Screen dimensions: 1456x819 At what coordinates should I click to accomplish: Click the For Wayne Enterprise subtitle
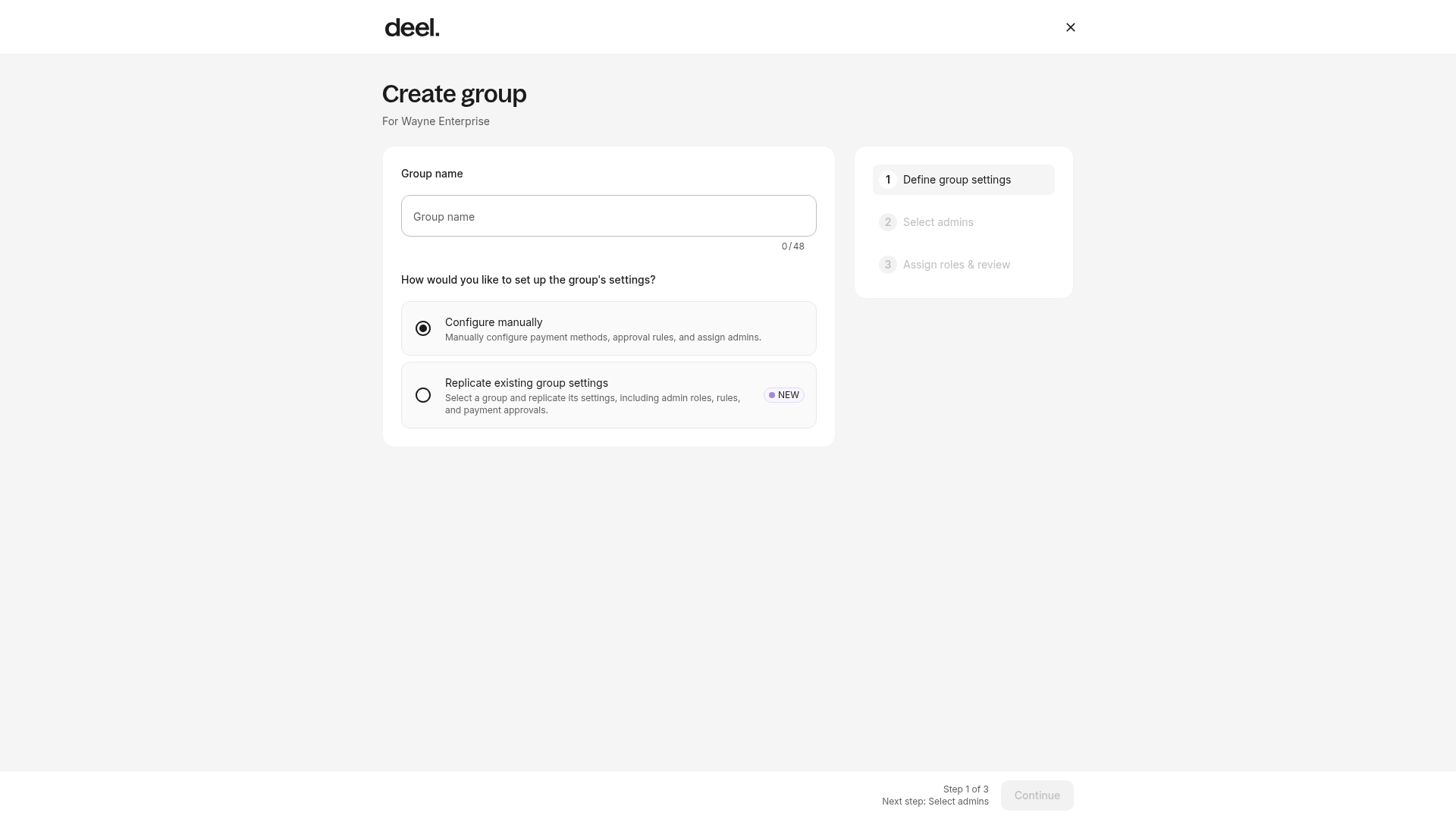tap(436, 121)
